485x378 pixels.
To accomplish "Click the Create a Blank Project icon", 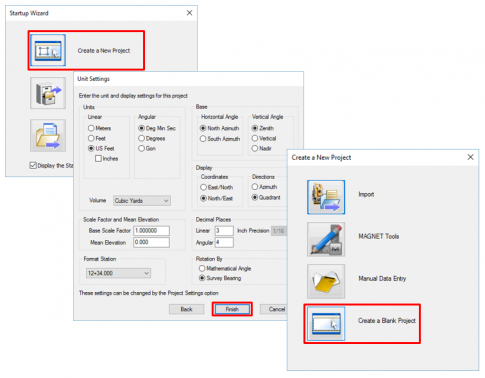I will tap(326, 323).
